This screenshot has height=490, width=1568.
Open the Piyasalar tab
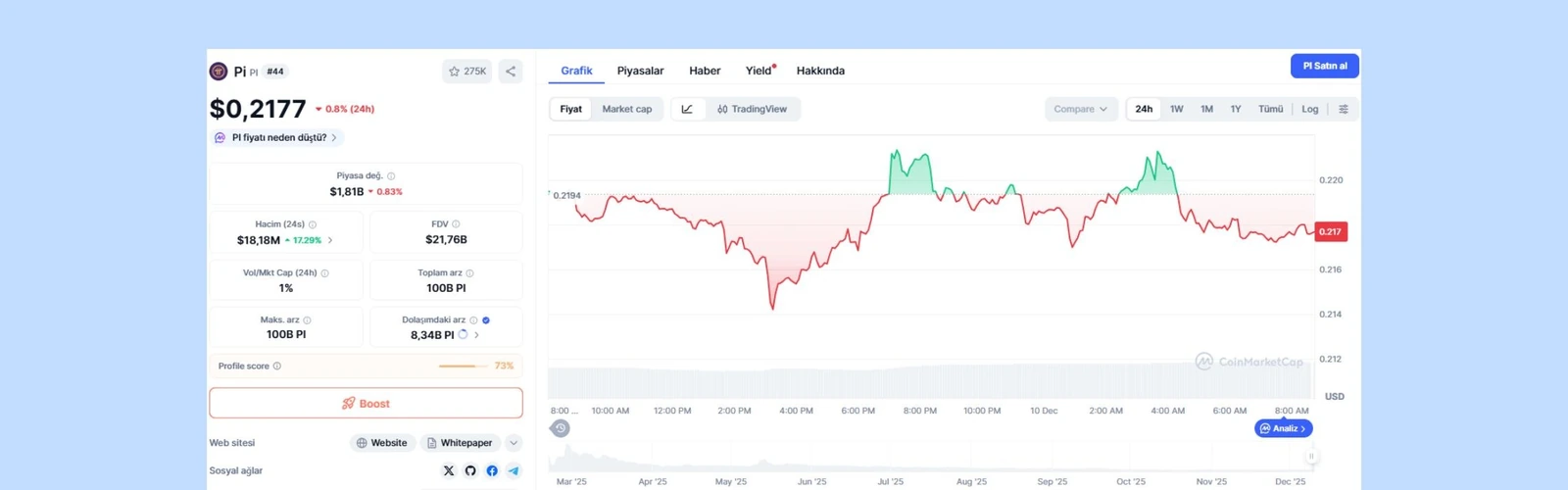click(640, 71)
